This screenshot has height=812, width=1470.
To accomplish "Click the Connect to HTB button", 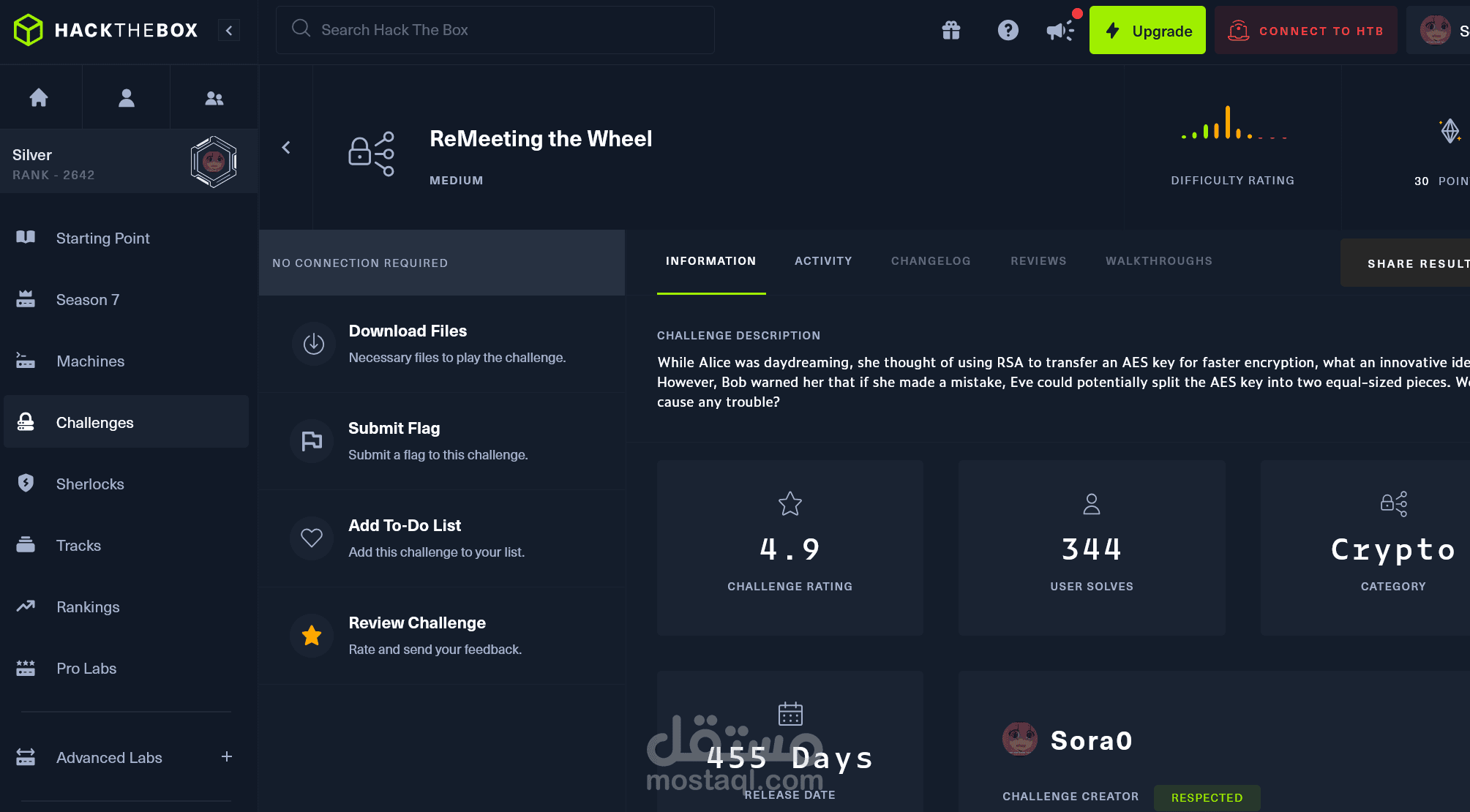I will tap(1306, 30).
